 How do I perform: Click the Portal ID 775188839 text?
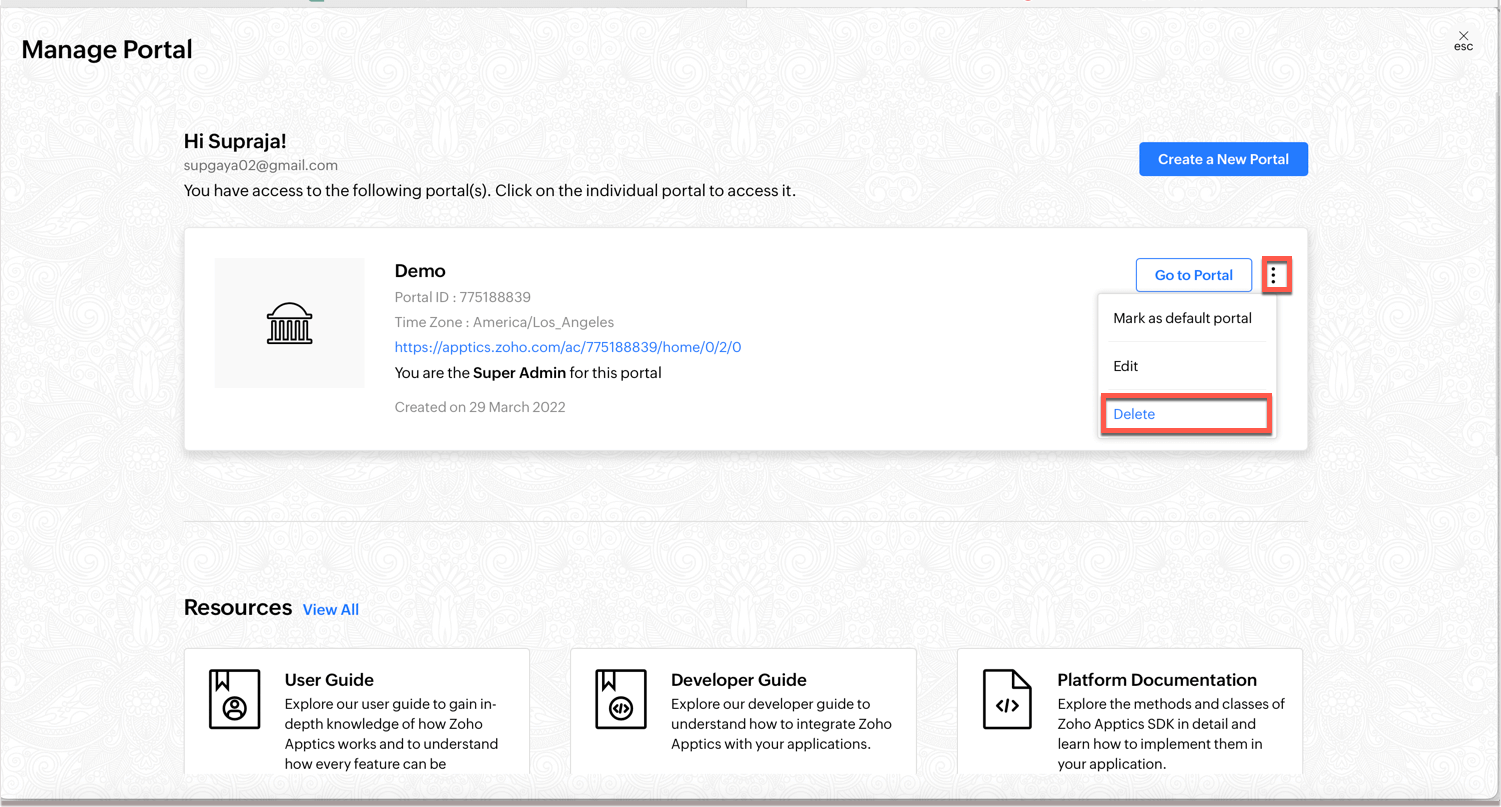[x=462, y=297]
